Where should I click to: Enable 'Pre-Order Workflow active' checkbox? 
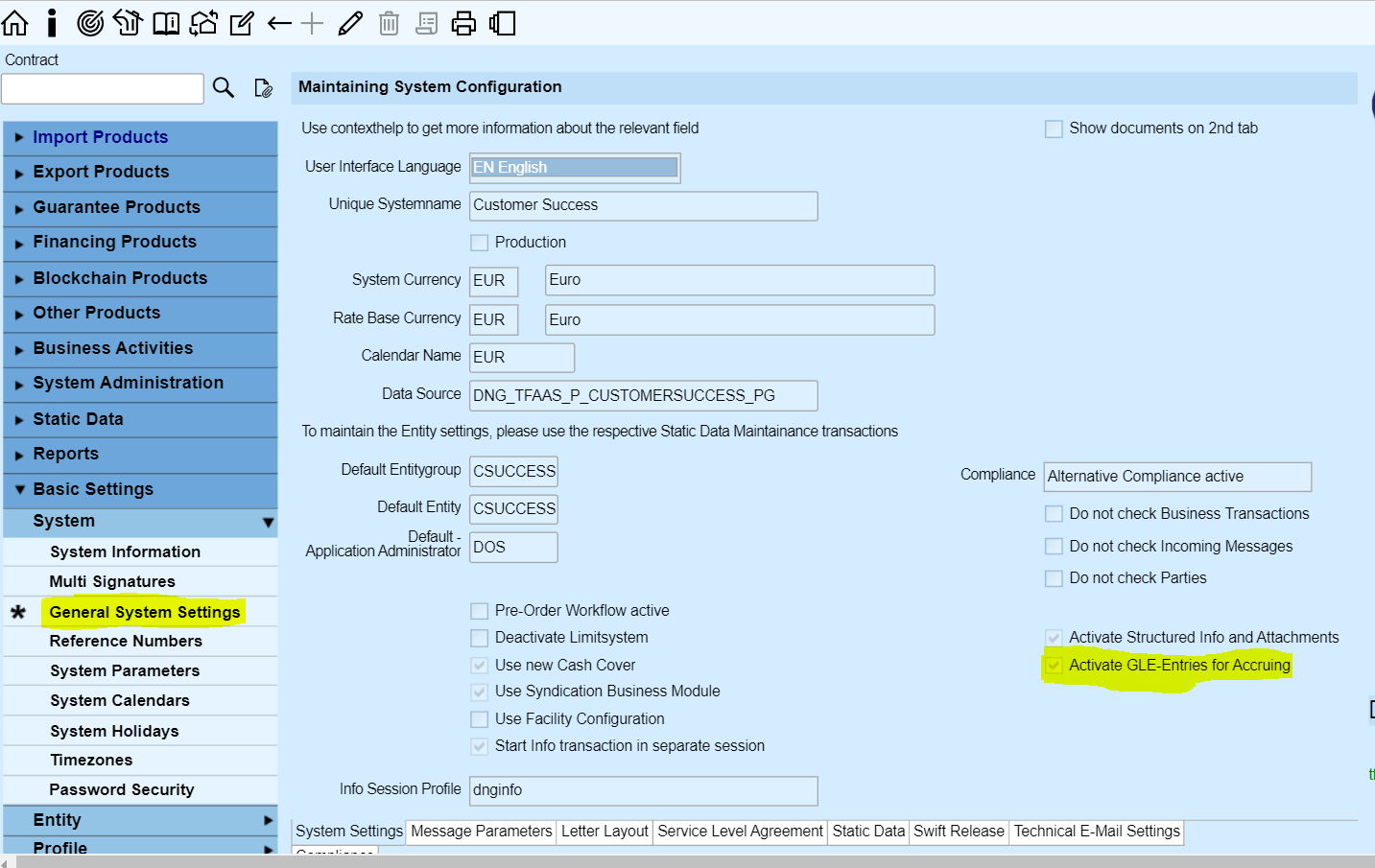point(480,611)
